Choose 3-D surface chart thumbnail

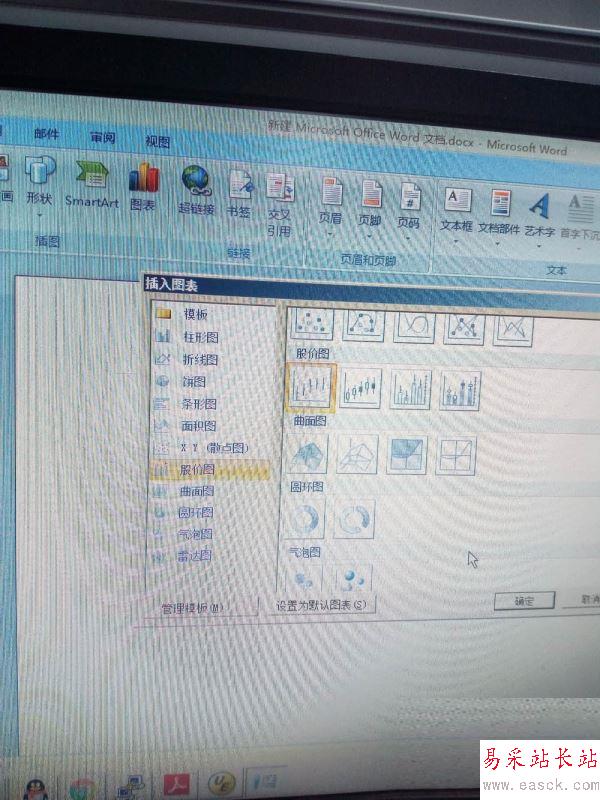click(307, 454)
